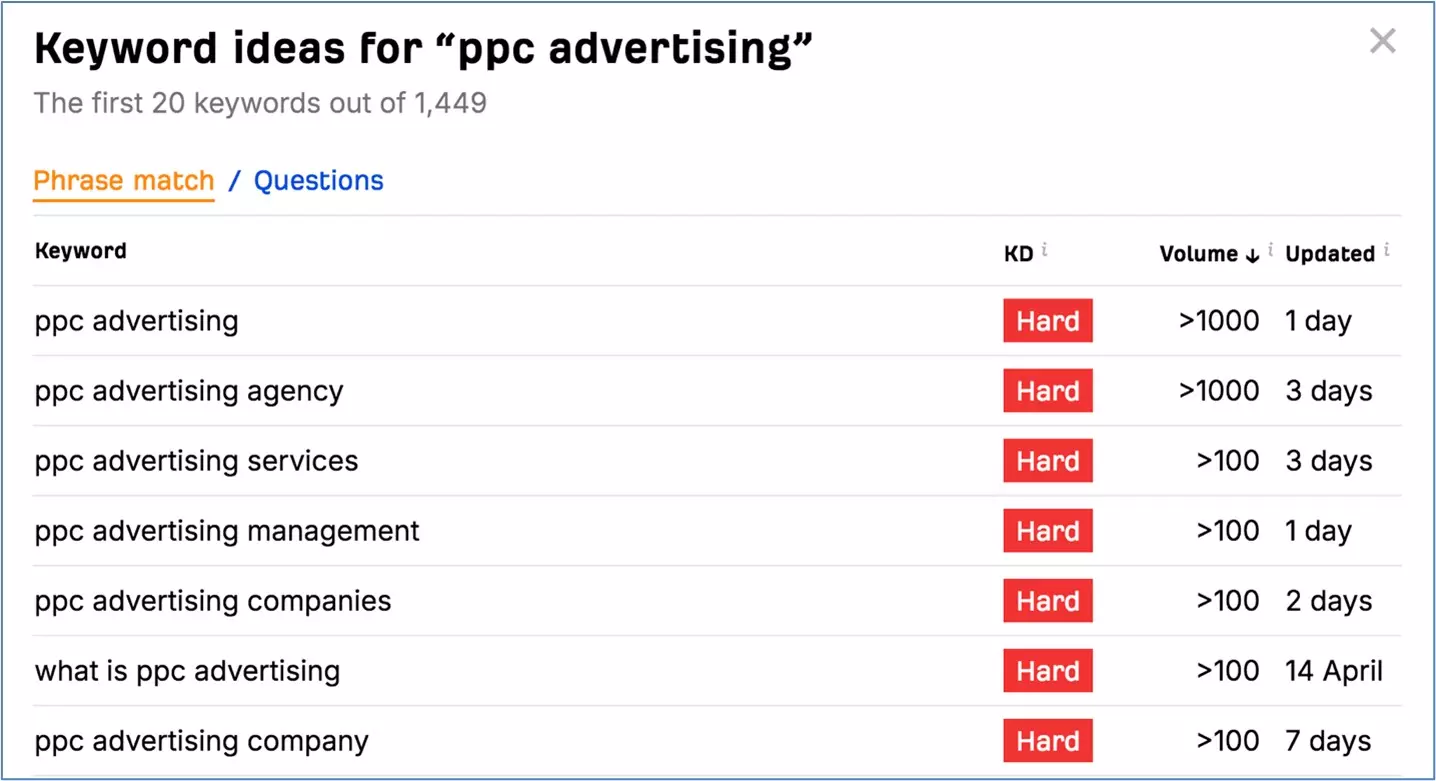Click the KD info icon
The width and height of the screenshot is (1436, 781).
coord(1045,249)
